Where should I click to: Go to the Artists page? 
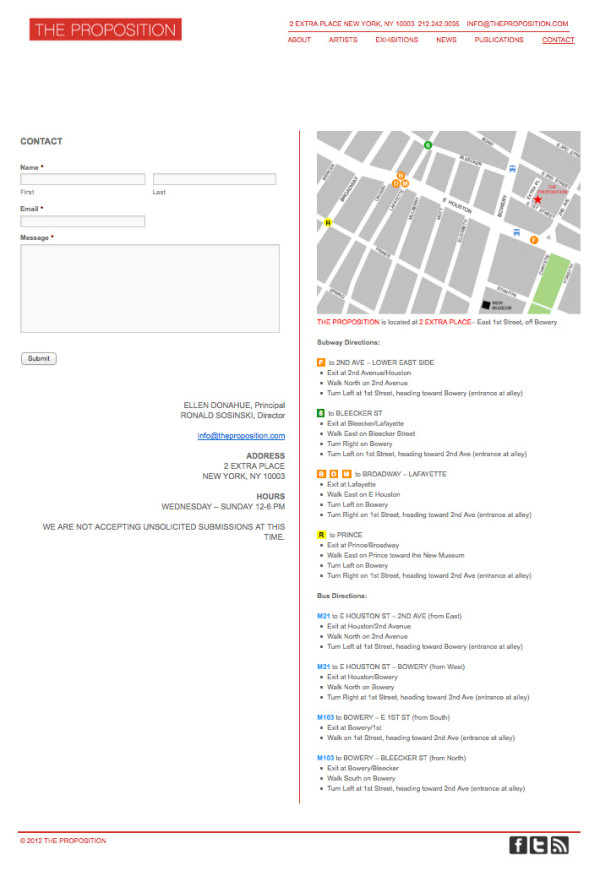coord(343,40)
